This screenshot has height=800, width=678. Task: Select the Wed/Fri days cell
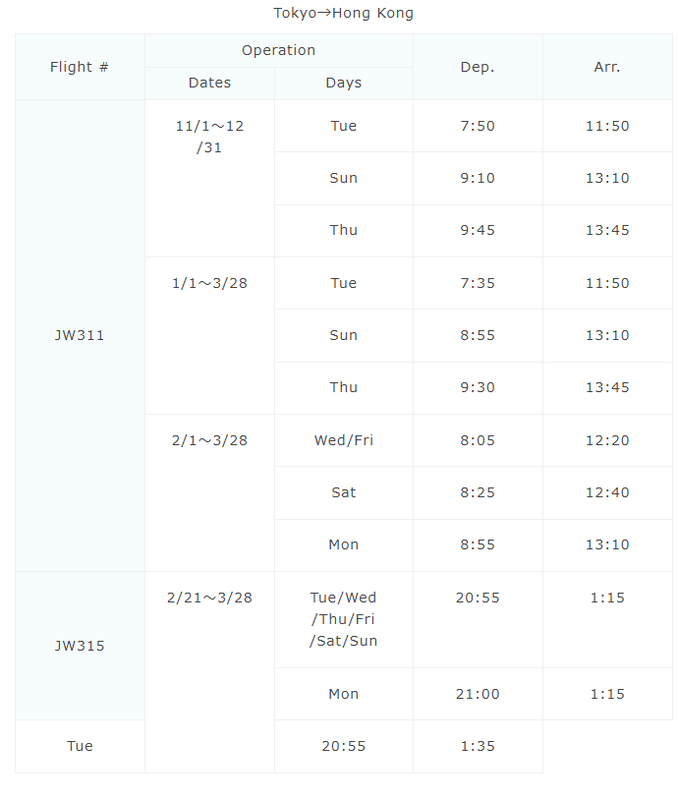pos(343,440)
